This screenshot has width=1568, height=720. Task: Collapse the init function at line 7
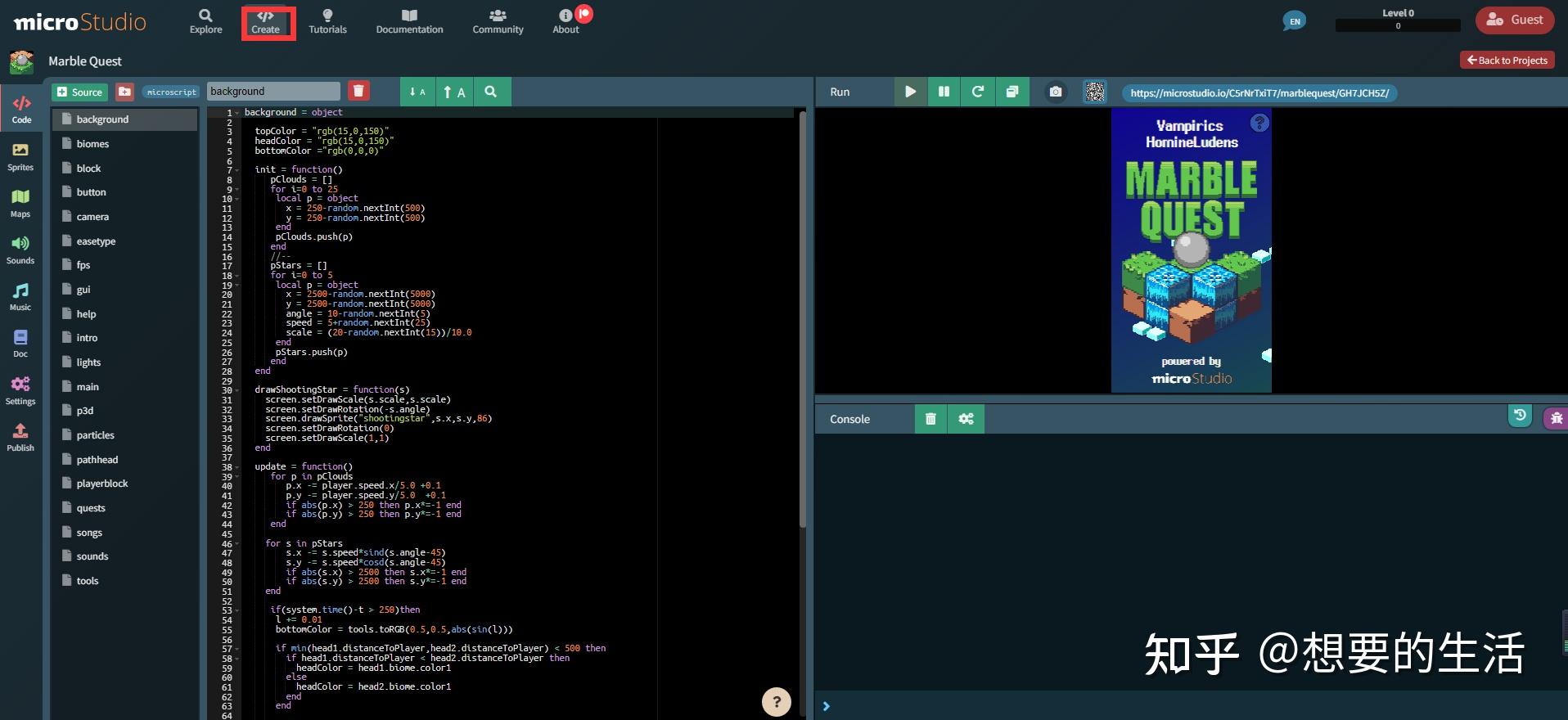[x=237, y=170]
